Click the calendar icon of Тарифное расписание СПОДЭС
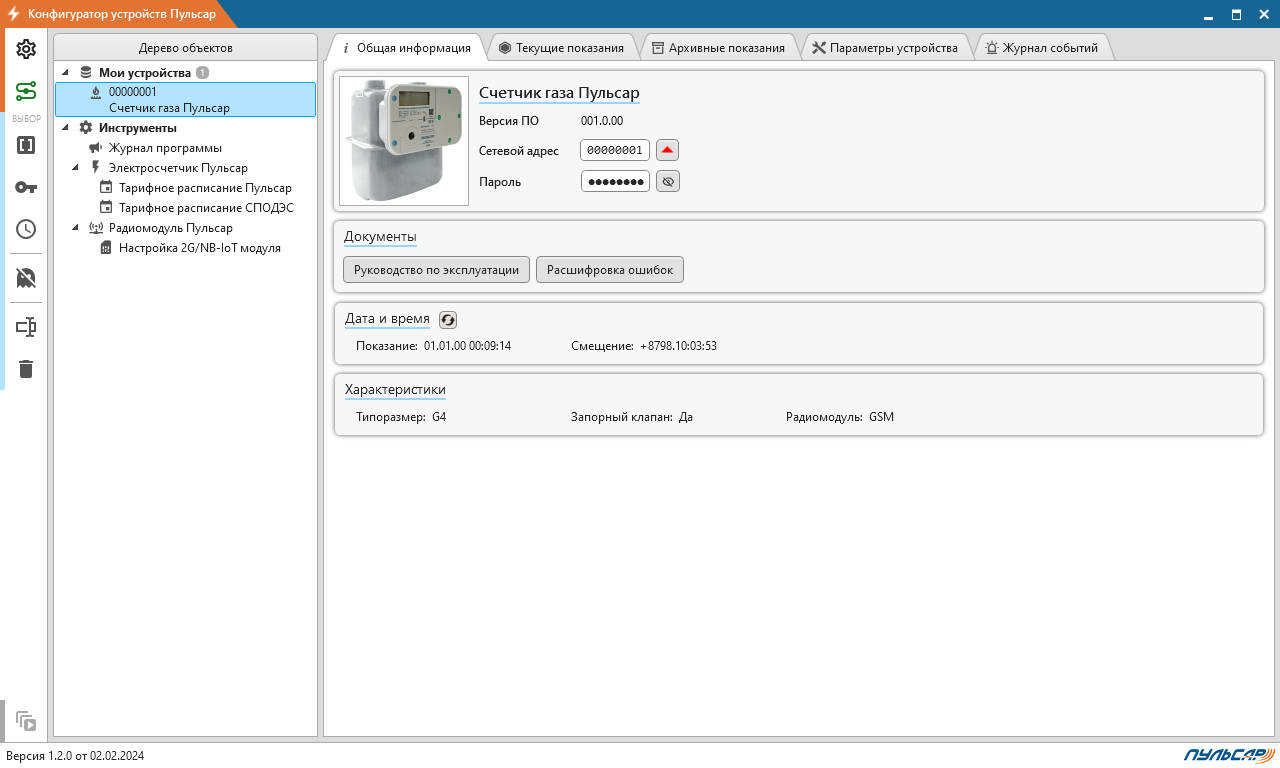 [106, 208]
